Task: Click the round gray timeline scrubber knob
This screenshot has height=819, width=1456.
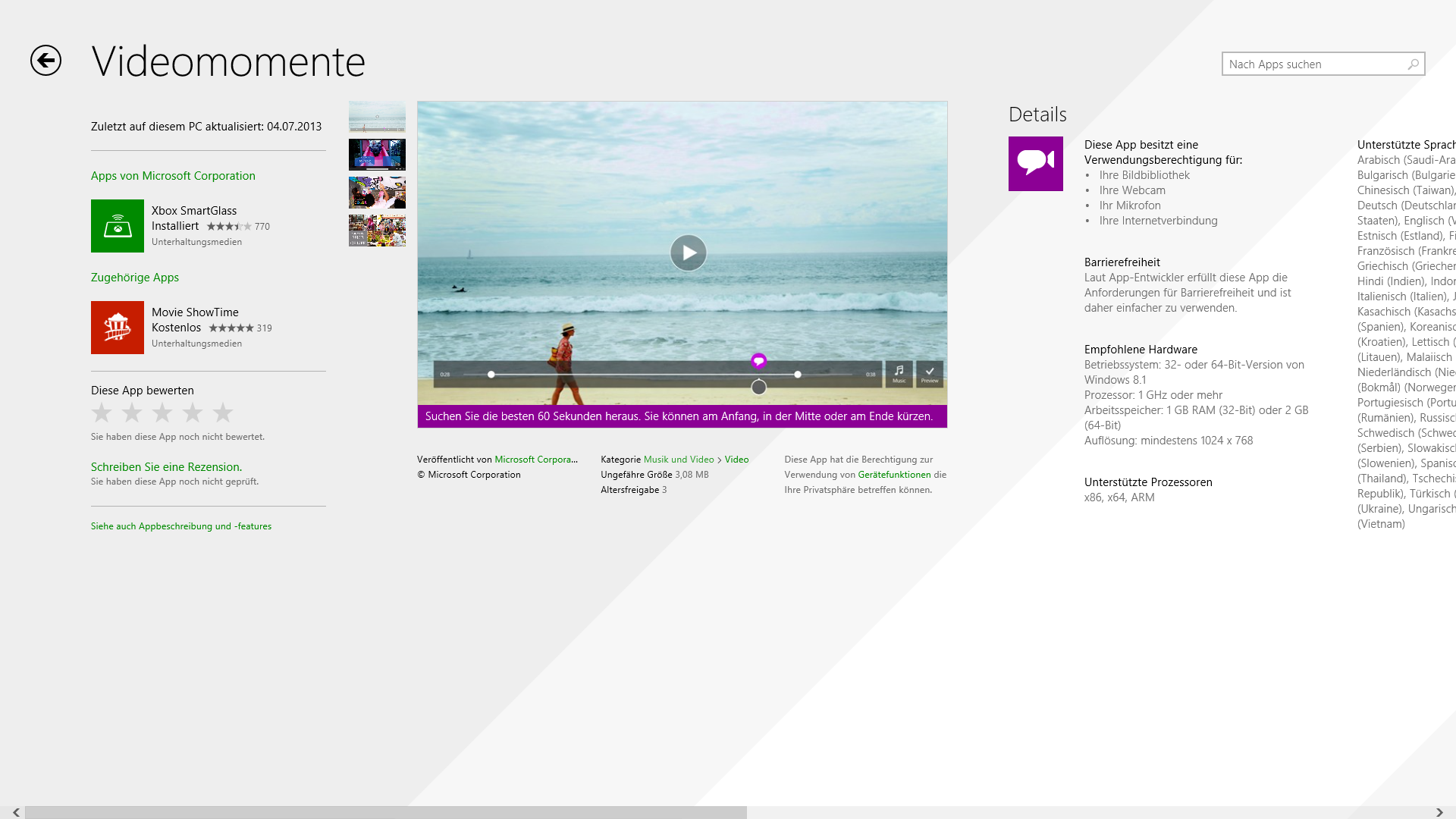Action: pos(758,388)
